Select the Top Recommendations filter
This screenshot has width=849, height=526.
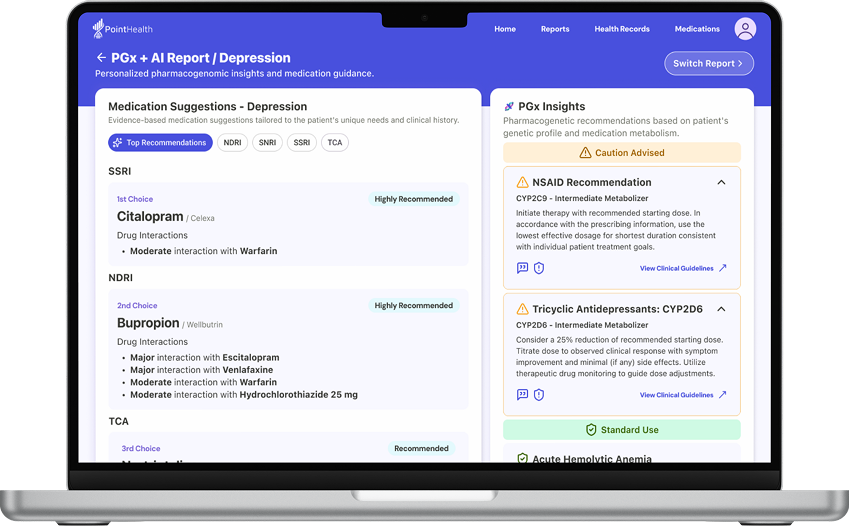[160, 142]
